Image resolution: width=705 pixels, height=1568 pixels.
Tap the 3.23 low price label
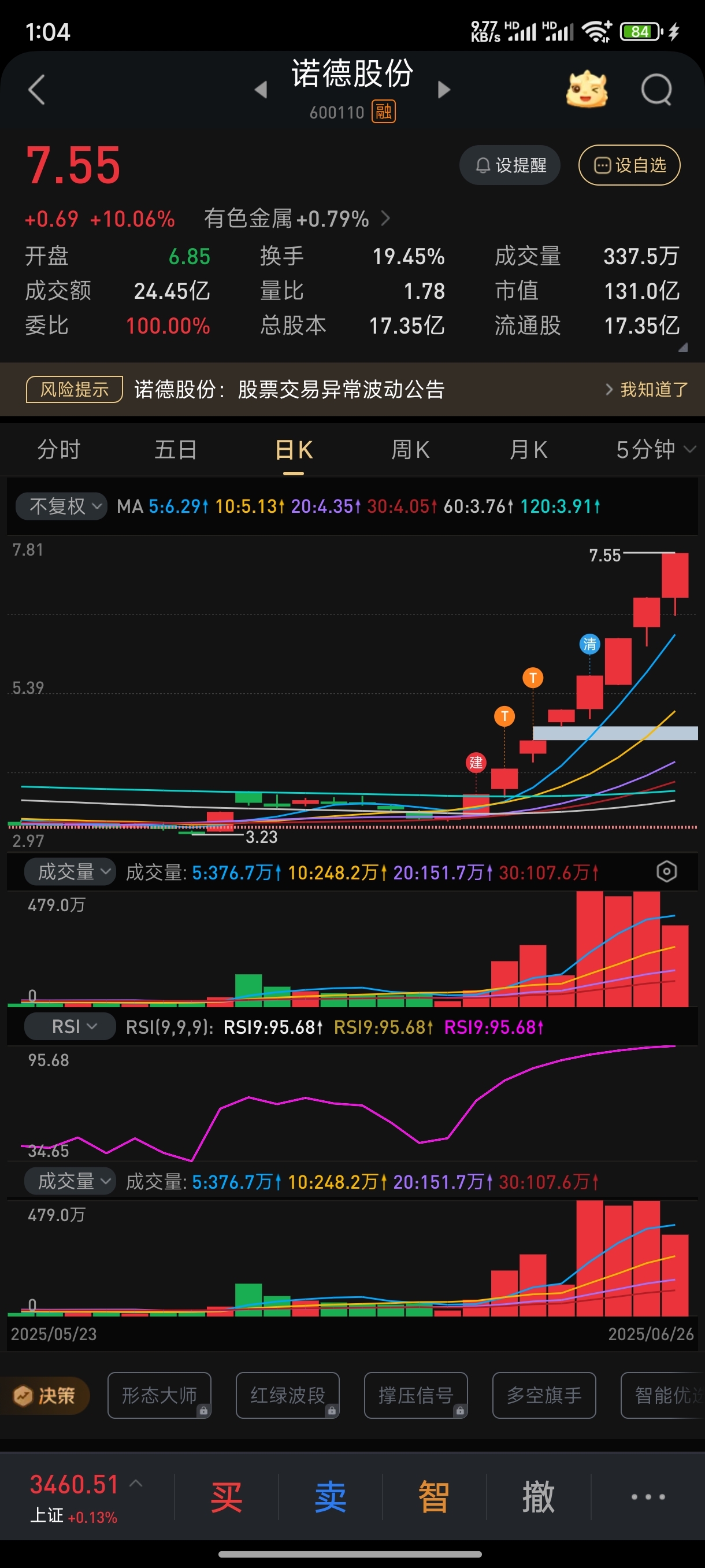point(262,837)
